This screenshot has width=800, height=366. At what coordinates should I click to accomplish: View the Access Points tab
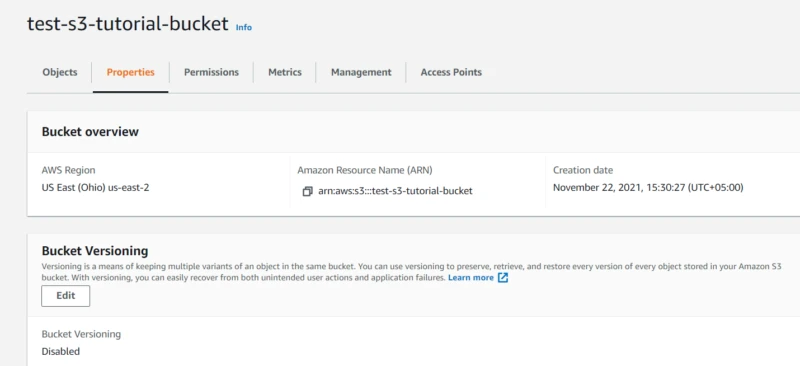pos(451,72)
